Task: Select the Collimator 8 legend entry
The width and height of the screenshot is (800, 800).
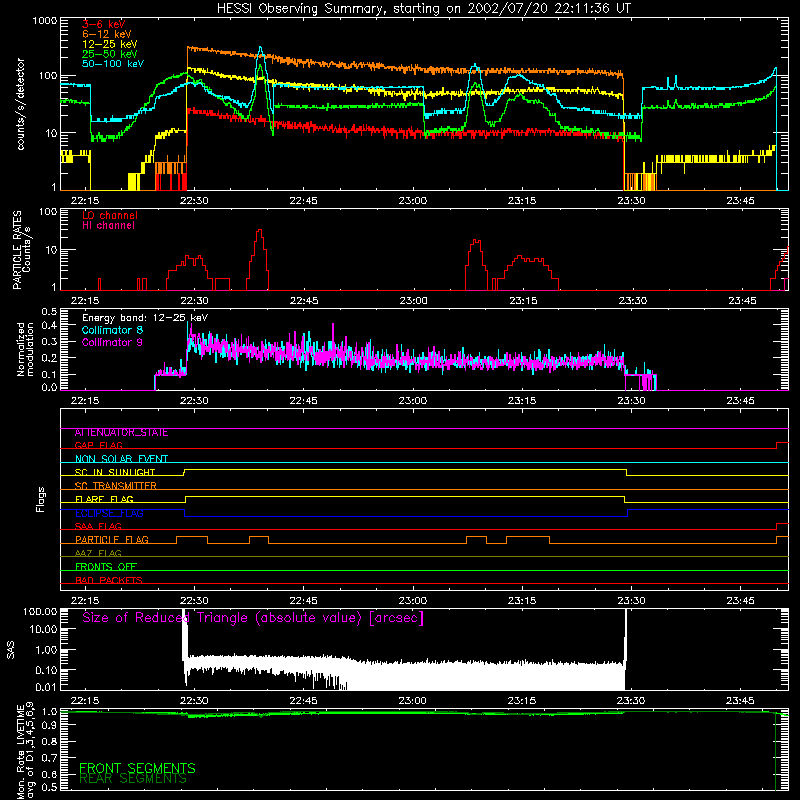Action: pos(112,330)
